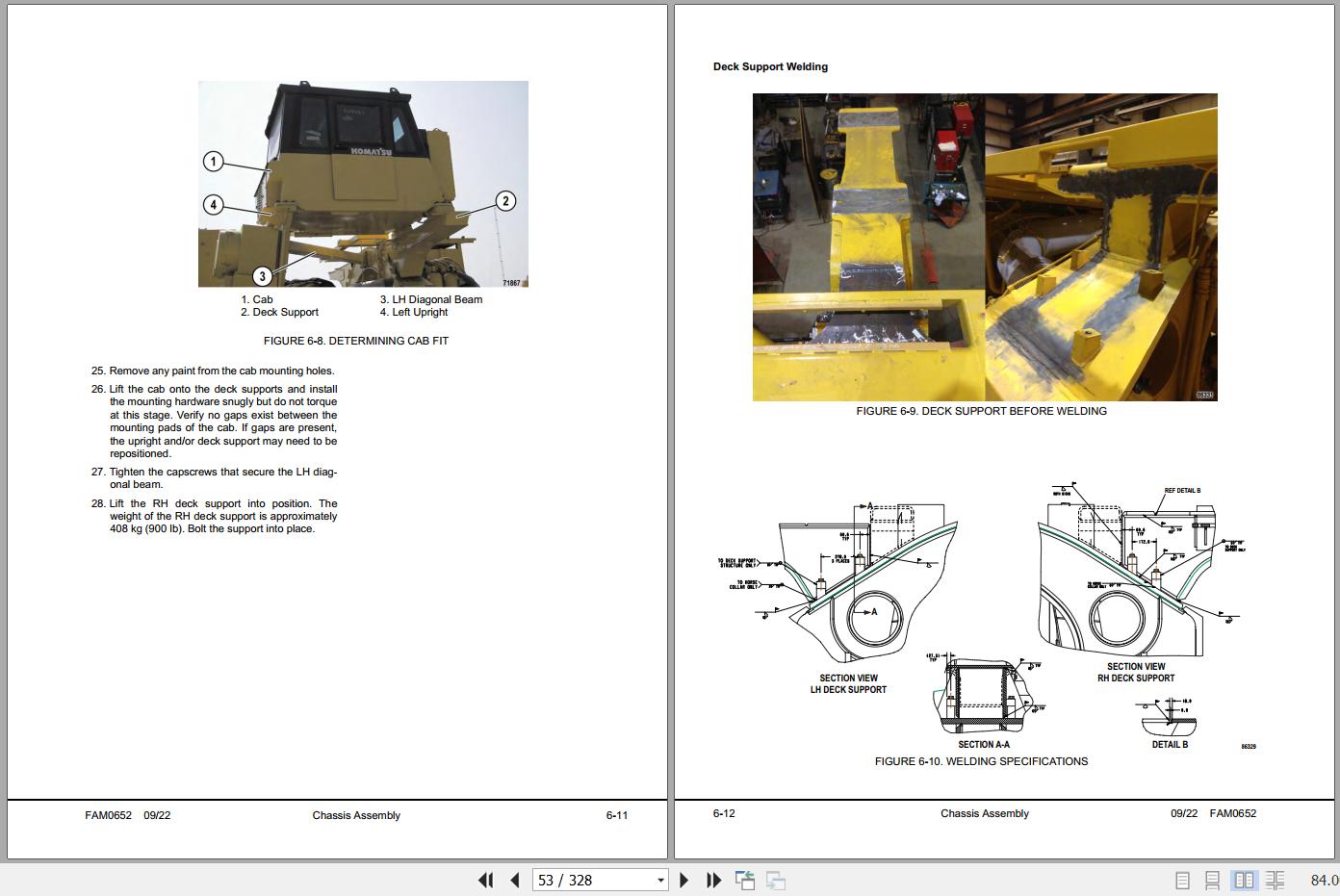Viewport: 1340px width, 896px height.
Task: Click the zoom percentage value
Action: coord(1325,880)
